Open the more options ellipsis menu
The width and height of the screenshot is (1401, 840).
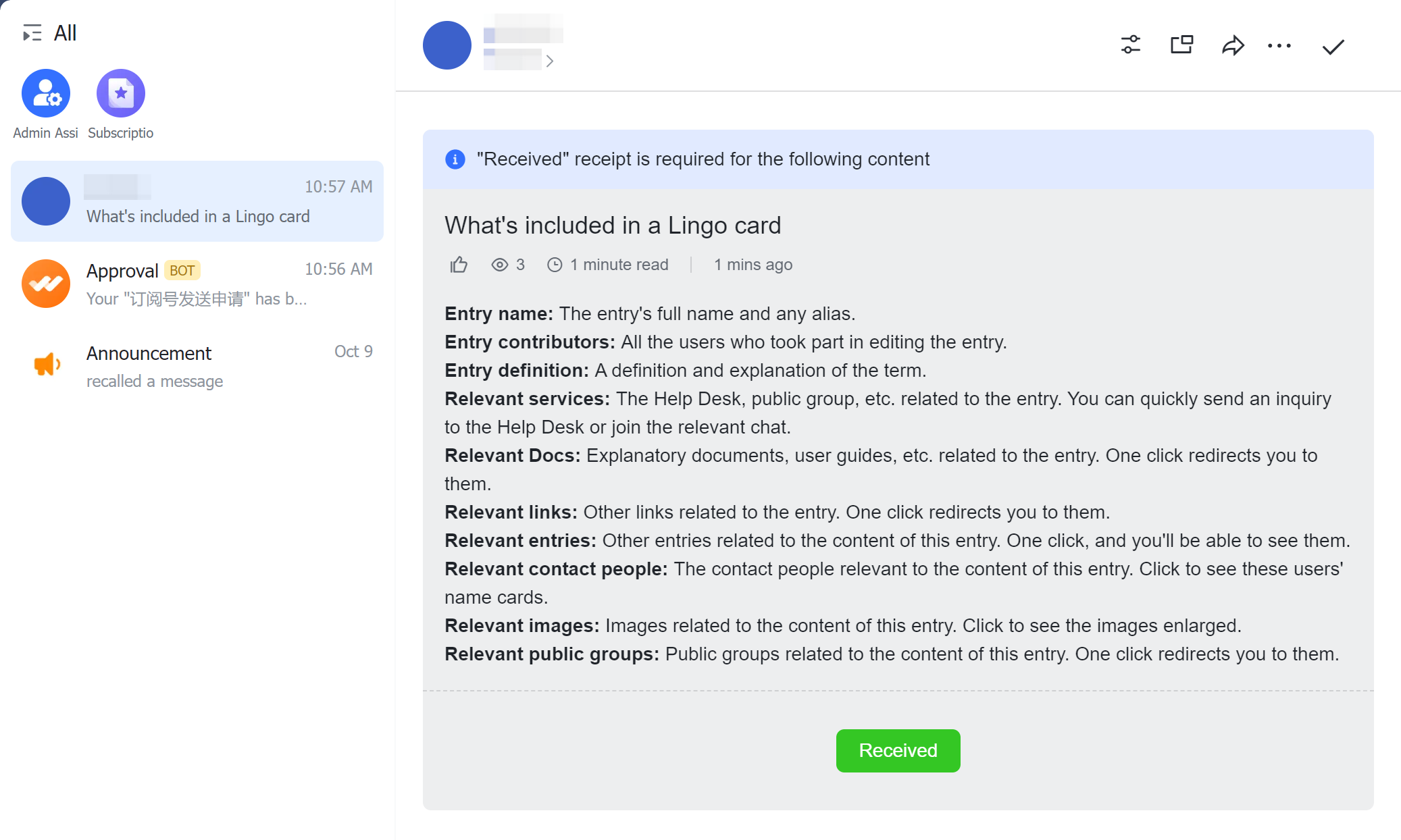pyautogui.click(x=1279, y=45)
